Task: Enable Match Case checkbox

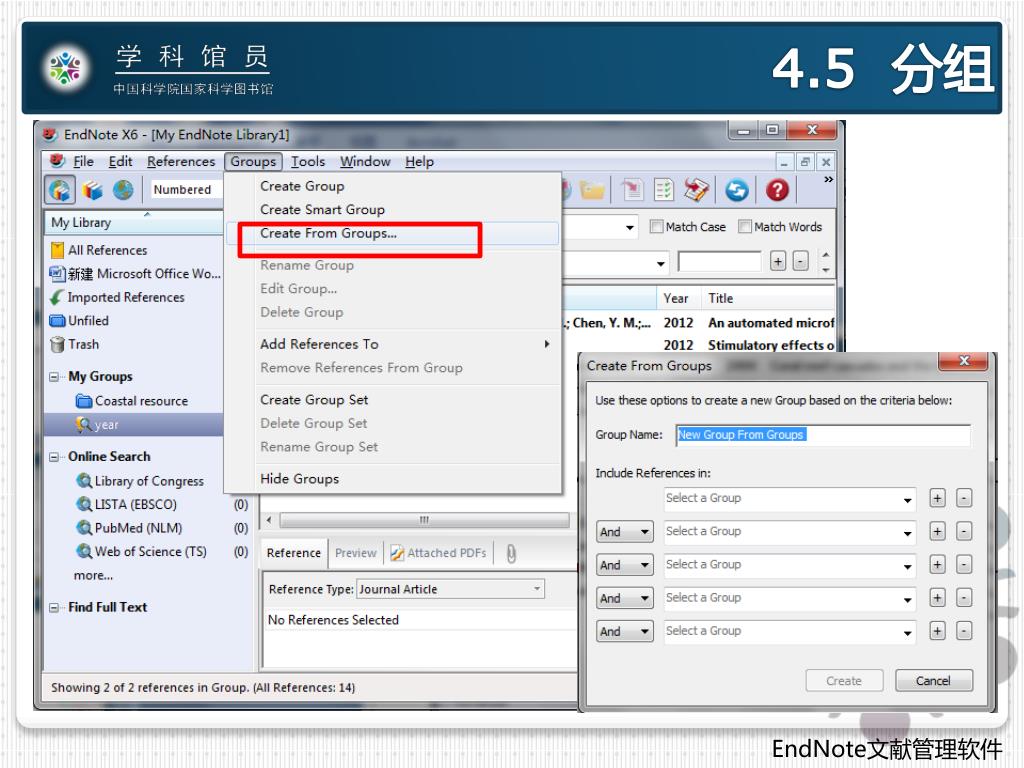Action: click(x=656, y=227)
